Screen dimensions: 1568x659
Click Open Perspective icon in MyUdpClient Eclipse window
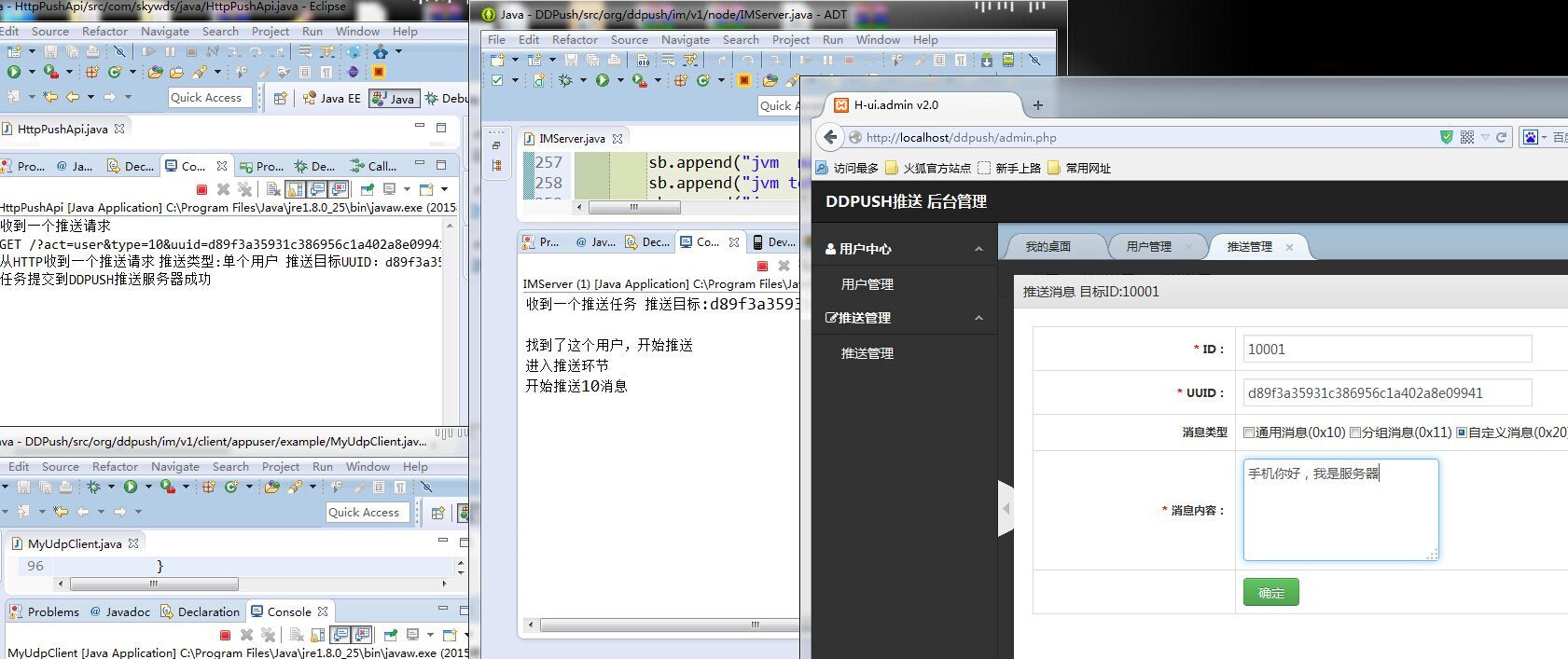point(437,513)
